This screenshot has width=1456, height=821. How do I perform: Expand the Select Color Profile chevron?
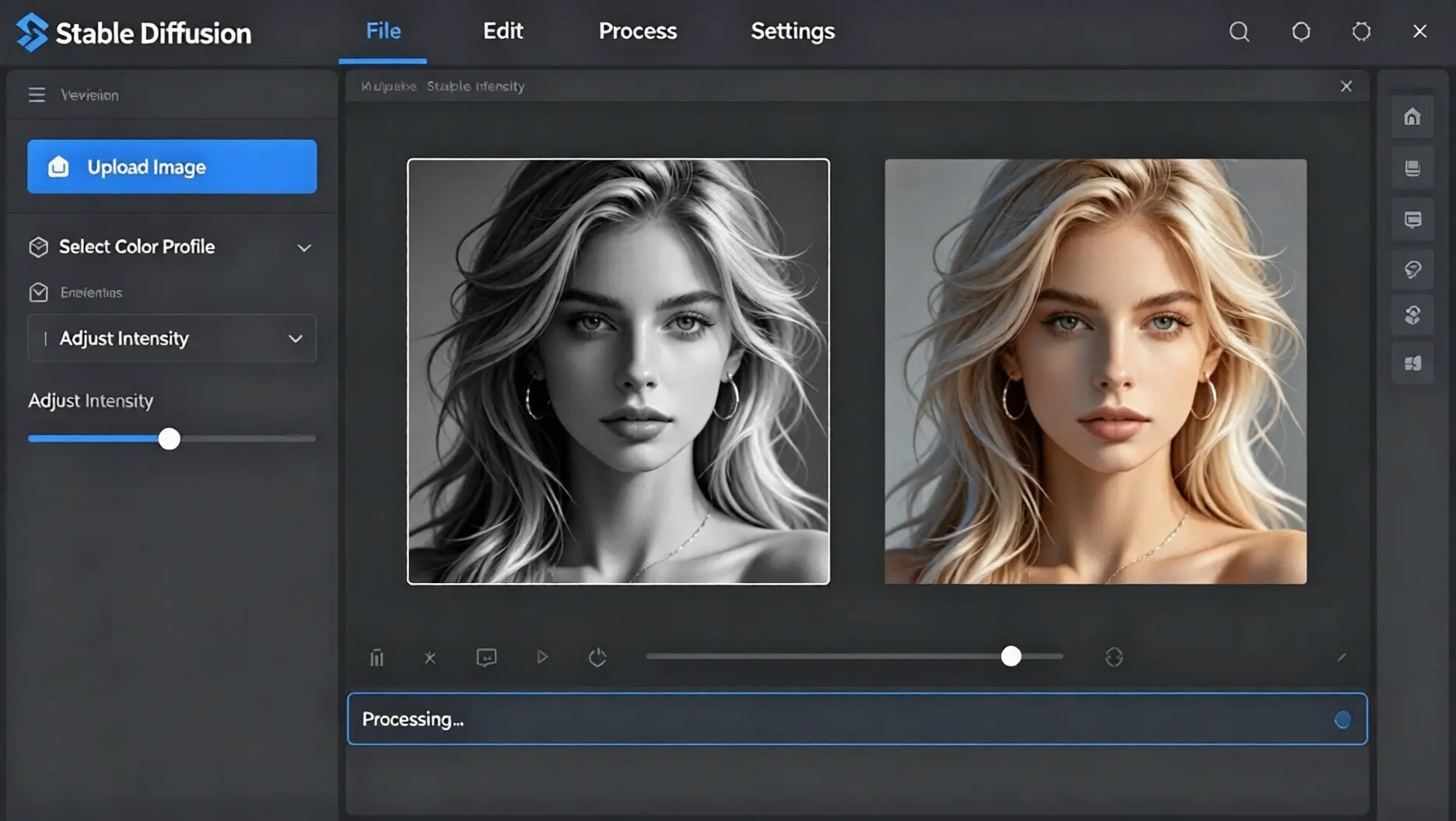click(304, 248)
